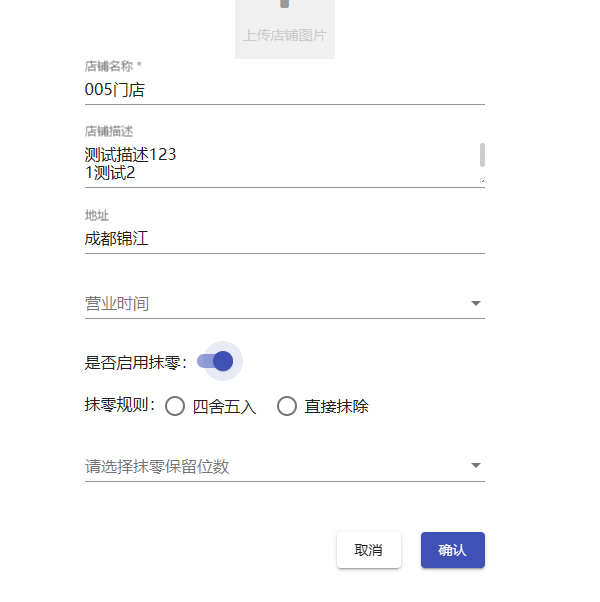Click the upload store image icon
The width and height of the screenshot is (600, 602).
point(285,5)
